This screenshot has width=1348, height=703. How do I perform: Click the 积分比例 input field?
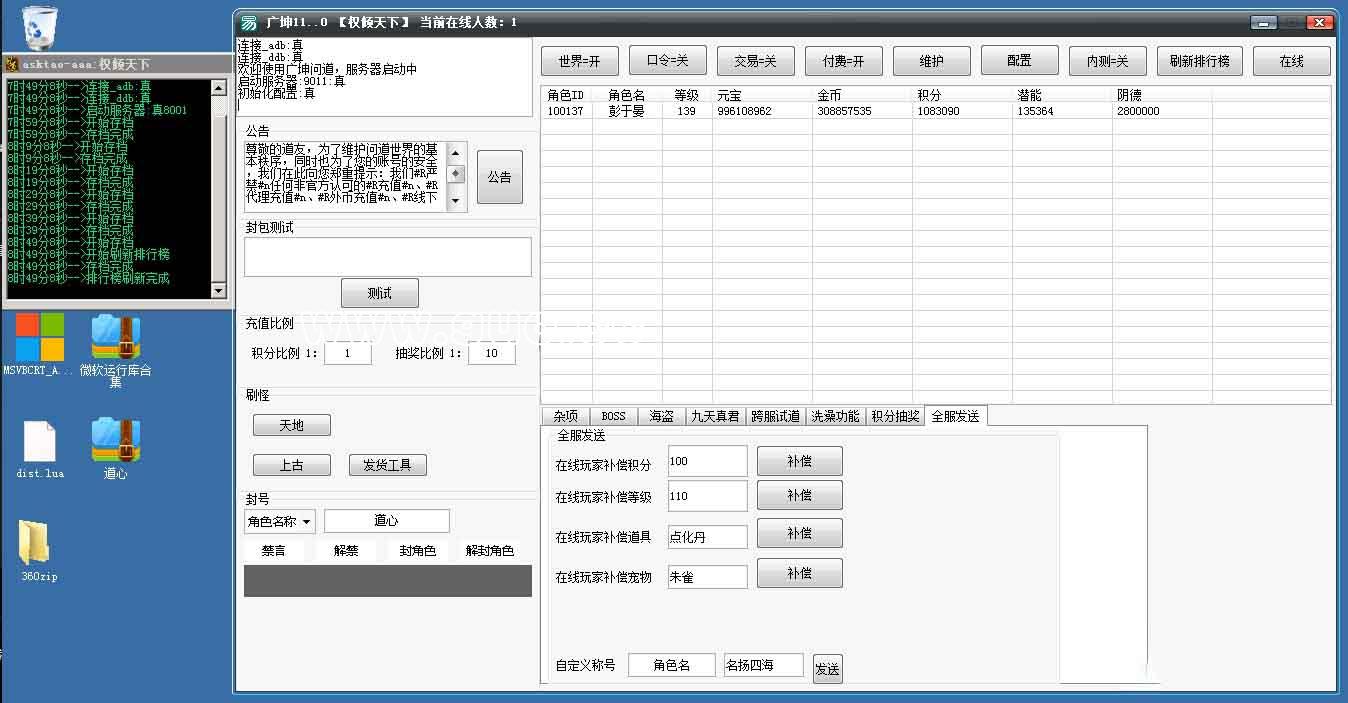pos(347,353)
